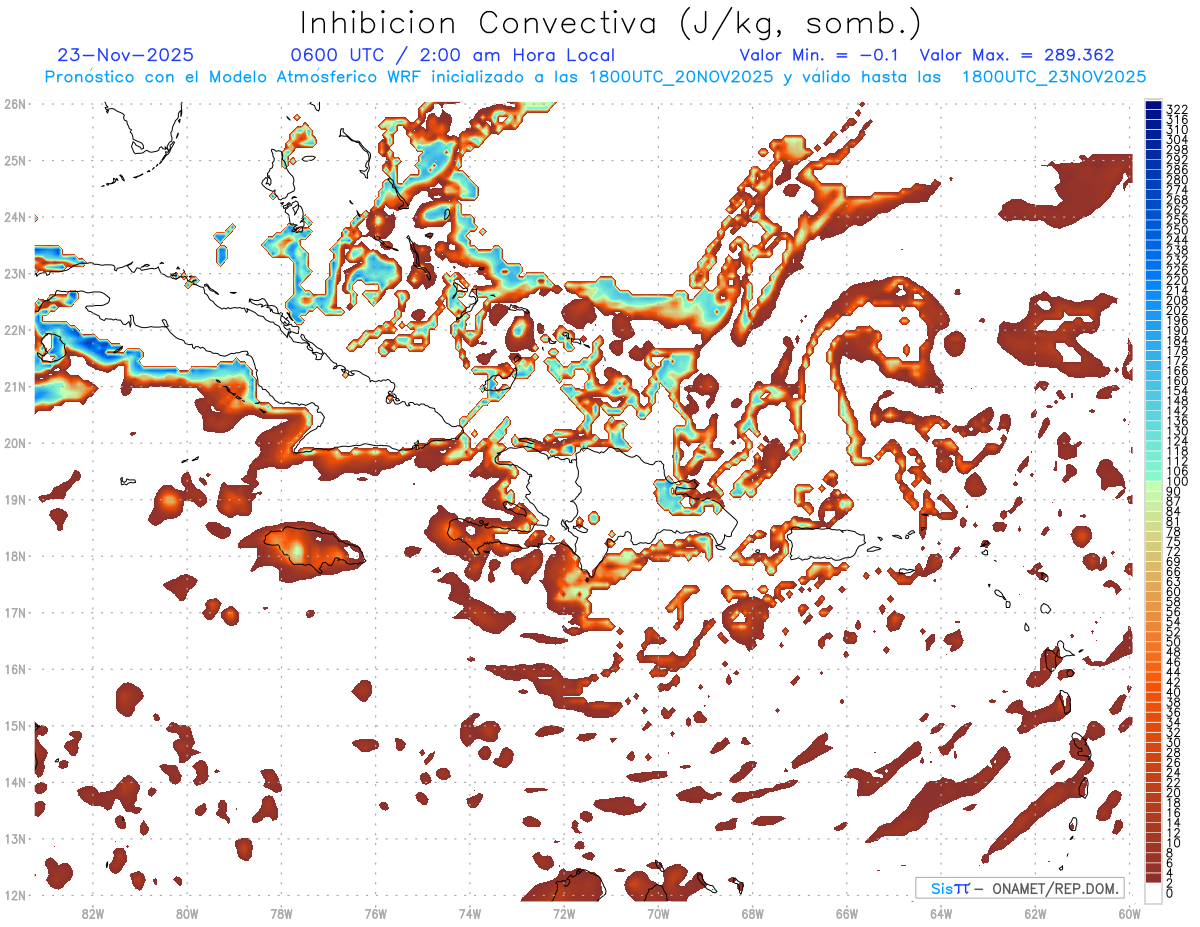Click the 'Valor Min. = -0.1' readout
This screenshot has width=1200, height=927.
pos(819,55)
